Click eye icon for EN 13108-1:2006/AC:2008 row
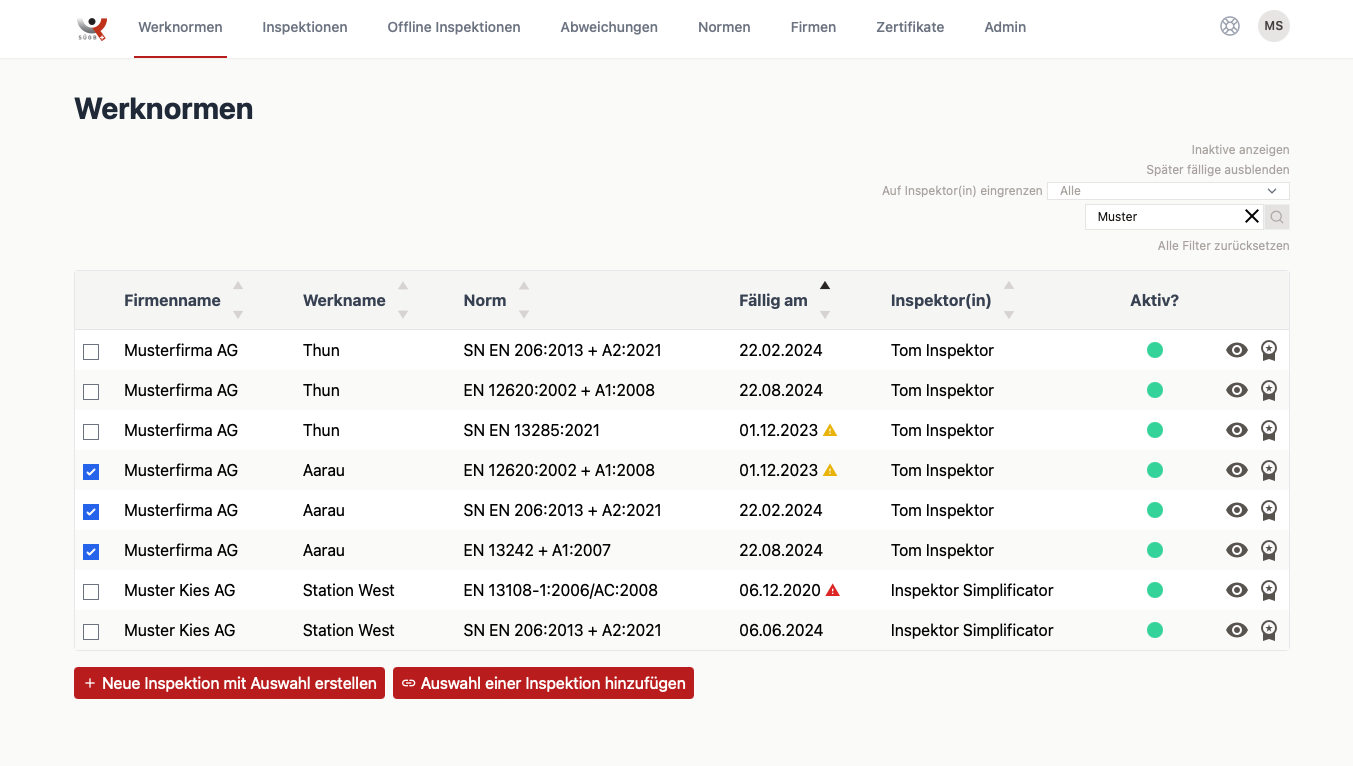This screenshot has height=766, width=1353. pyautogui.click(x=1237, y=590)
